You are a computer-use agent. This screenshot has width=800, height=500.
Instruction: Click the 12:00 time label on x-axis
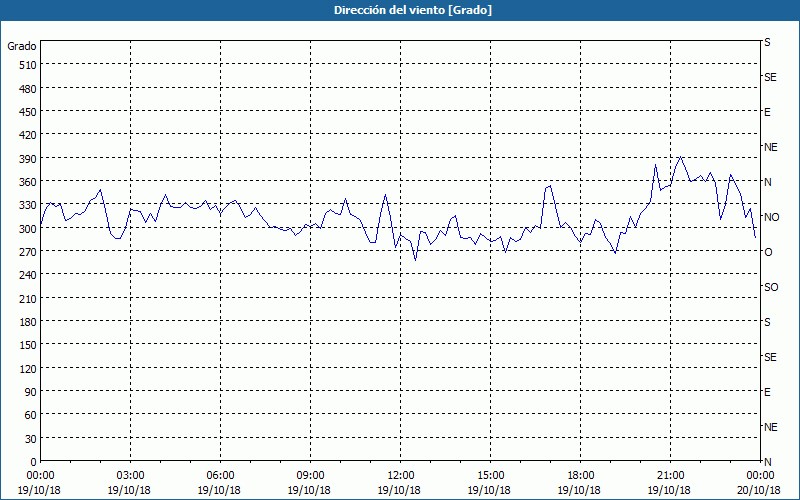[x=400, y=475]
